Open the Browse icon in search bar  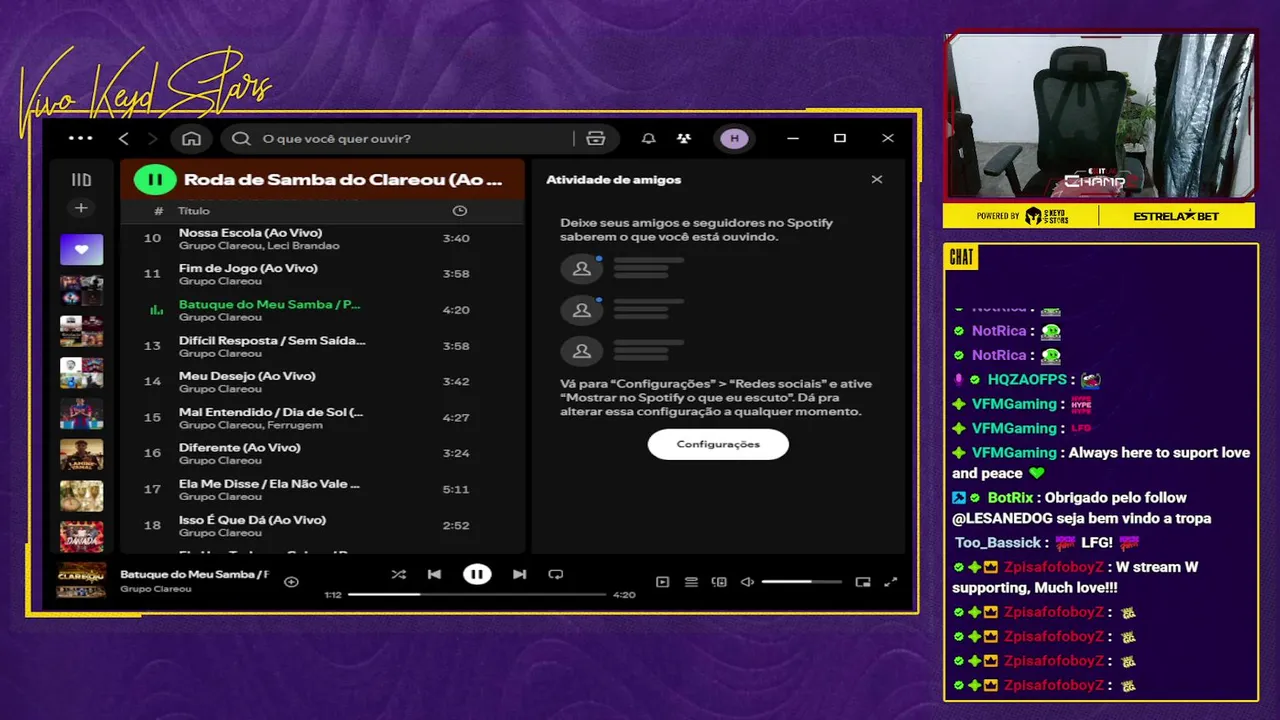pos(596,138)
